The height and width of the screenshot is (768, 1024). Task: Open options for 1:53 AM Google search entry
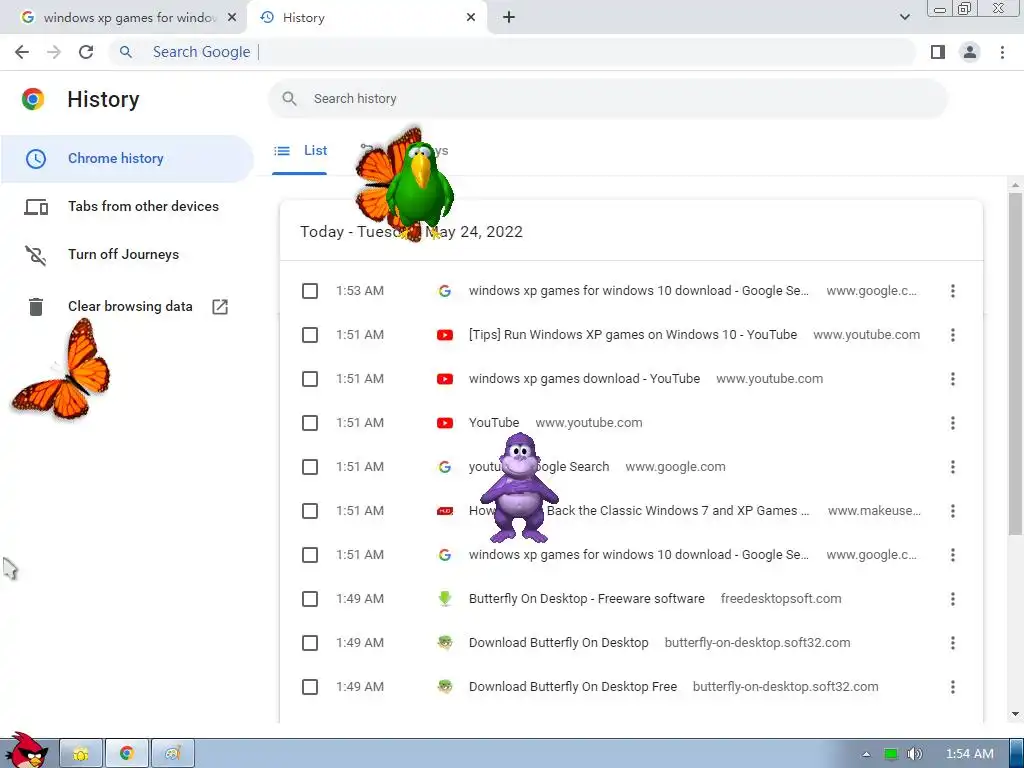953,291
